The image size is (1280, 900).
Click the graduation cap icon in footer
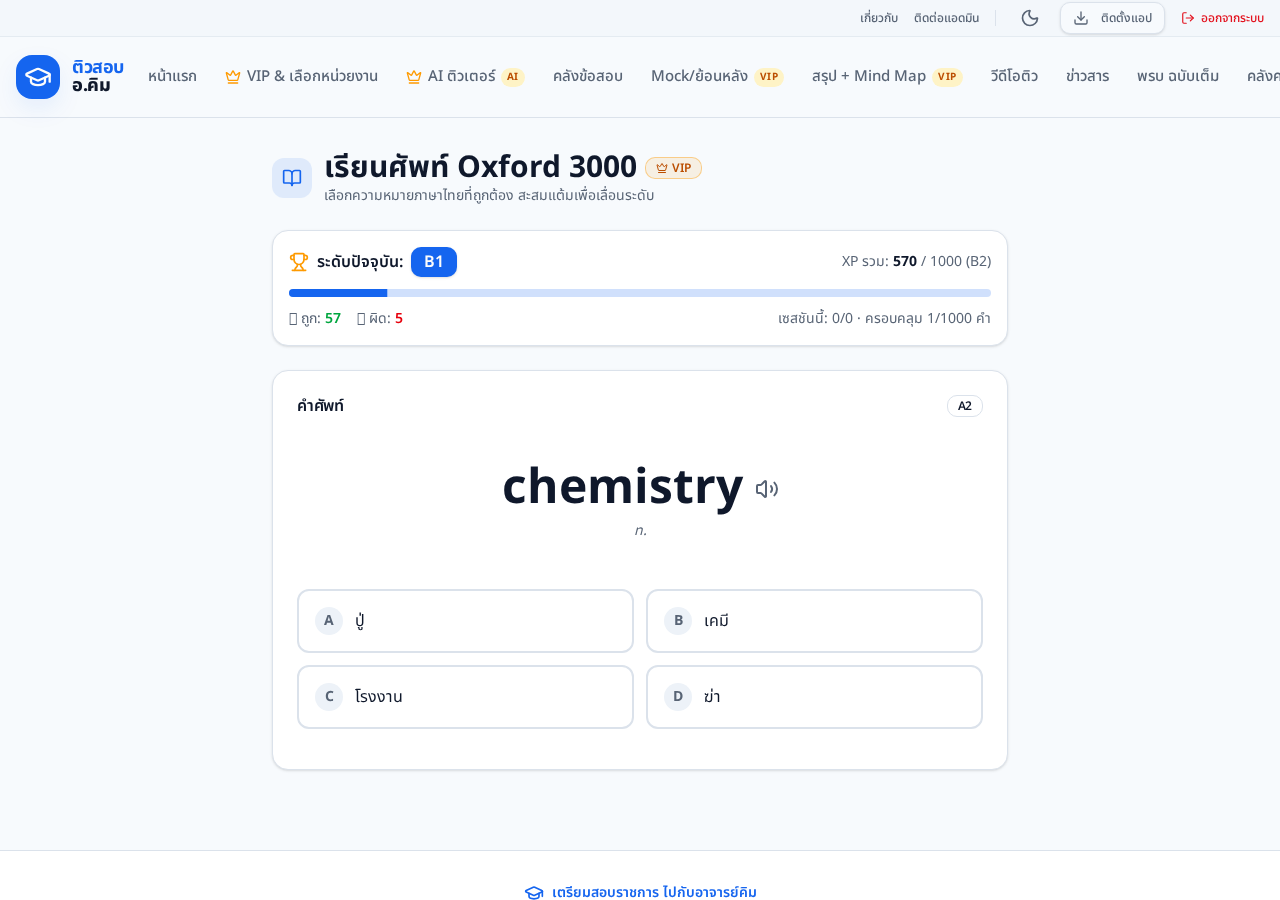(x=534, y=893)
